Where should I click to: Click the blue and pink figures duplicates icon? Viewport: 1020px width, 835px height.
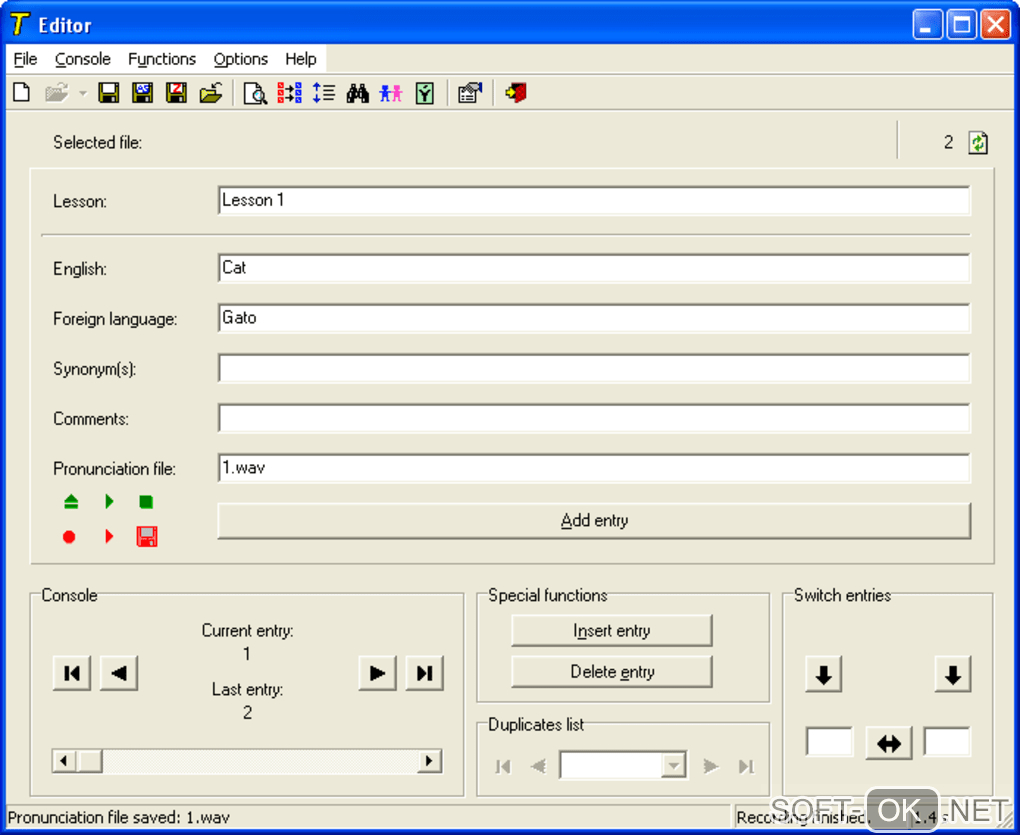391,93
